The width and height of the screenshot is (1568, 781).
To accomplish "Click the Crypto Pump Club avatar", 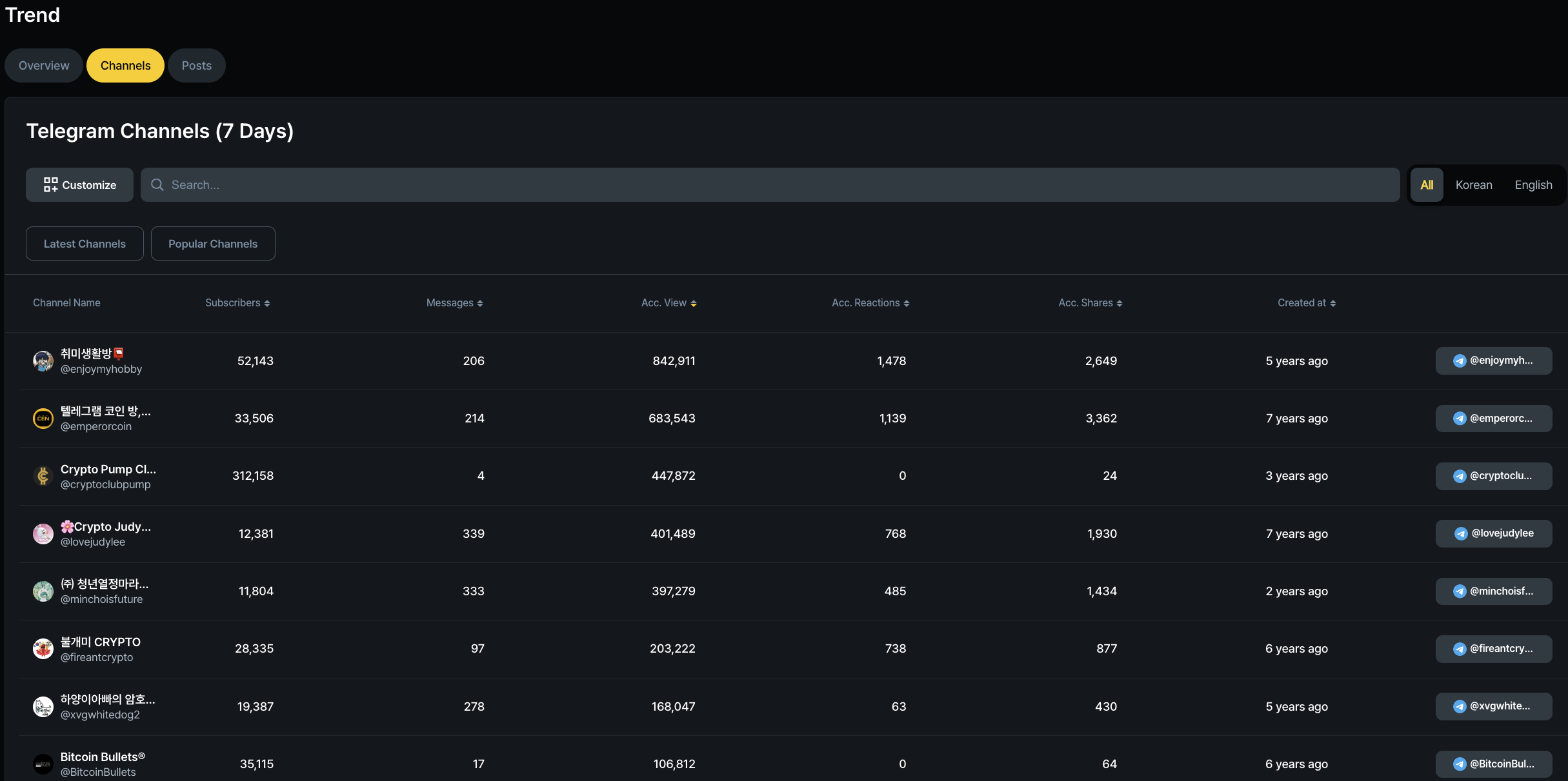I will [x=43, y=476].
